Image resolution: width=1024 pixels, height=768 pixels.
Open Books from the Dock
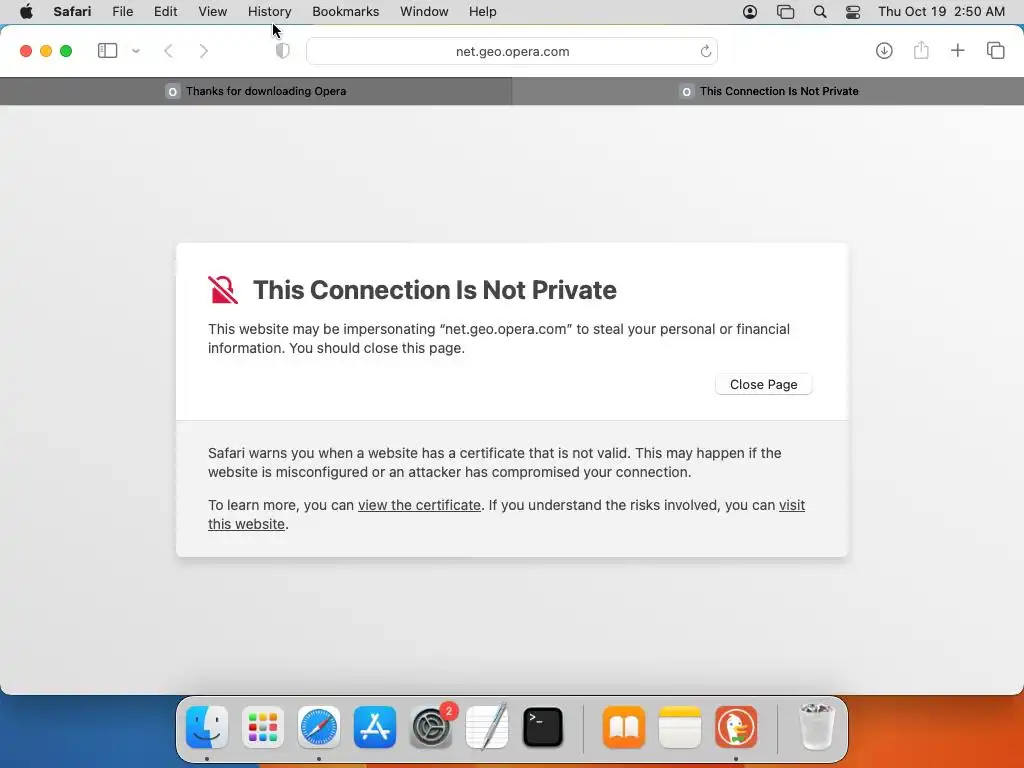point(624,726)
